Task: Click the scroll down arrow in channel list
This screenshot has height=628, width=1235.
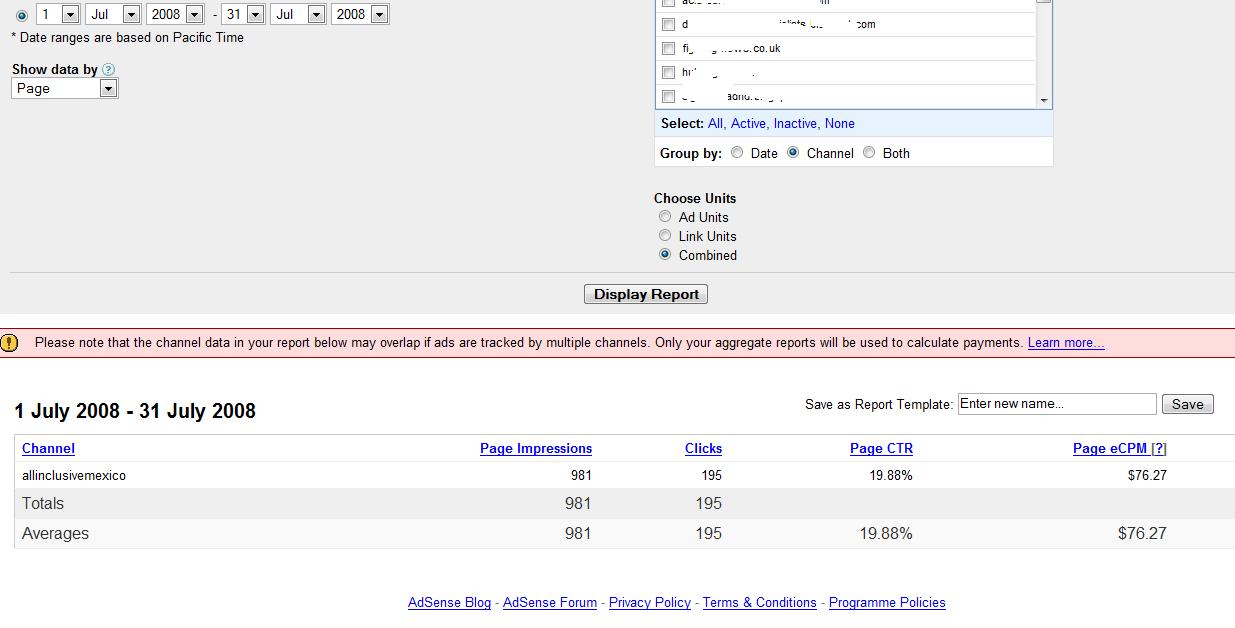Action: click(x=1044, y=100)
